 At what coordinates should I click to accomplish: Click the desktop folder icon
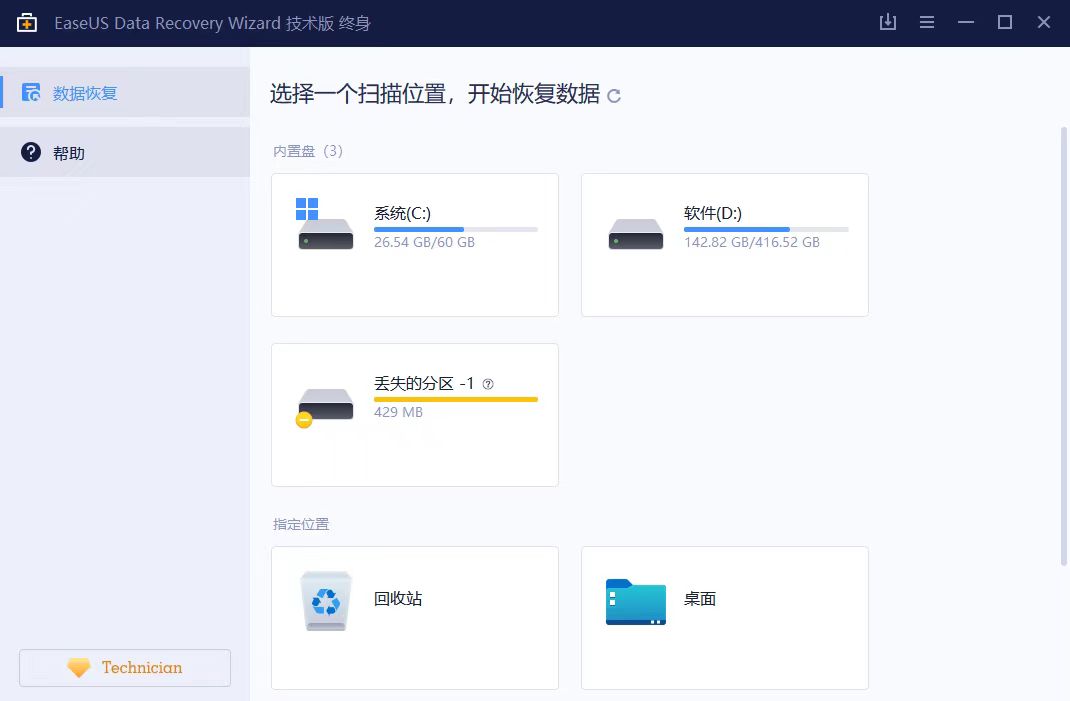635,602
